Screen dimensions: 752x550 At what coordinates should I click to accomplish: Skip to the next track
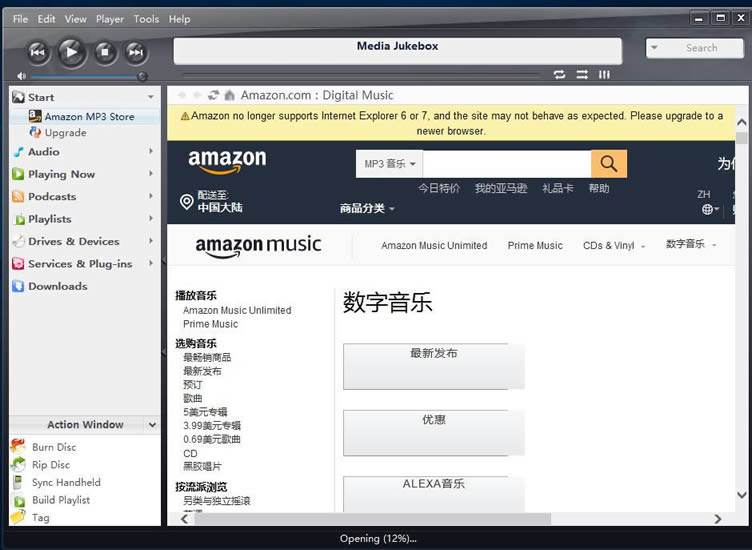point(136,52)
